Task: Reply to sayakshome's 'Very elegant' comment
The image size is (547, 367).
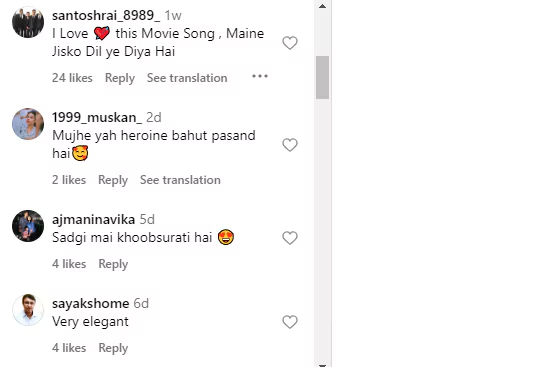Action: coord(113,348)
